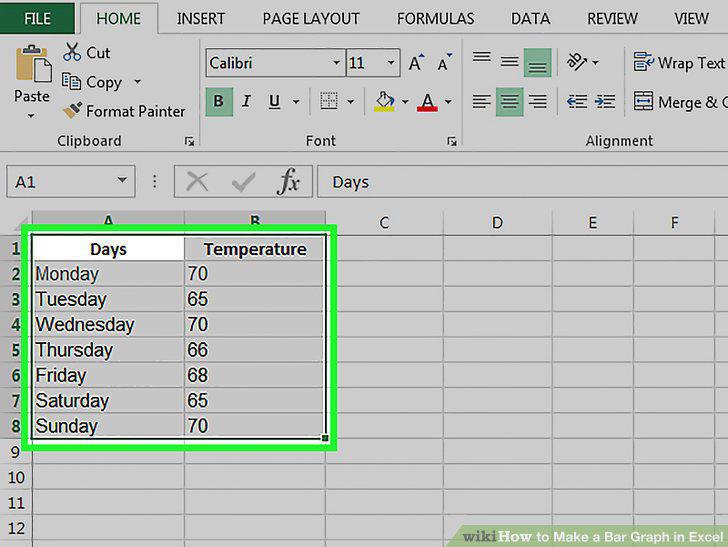Click Select All corner triangle
Screen dimensions: 728x547
point(20,223)
